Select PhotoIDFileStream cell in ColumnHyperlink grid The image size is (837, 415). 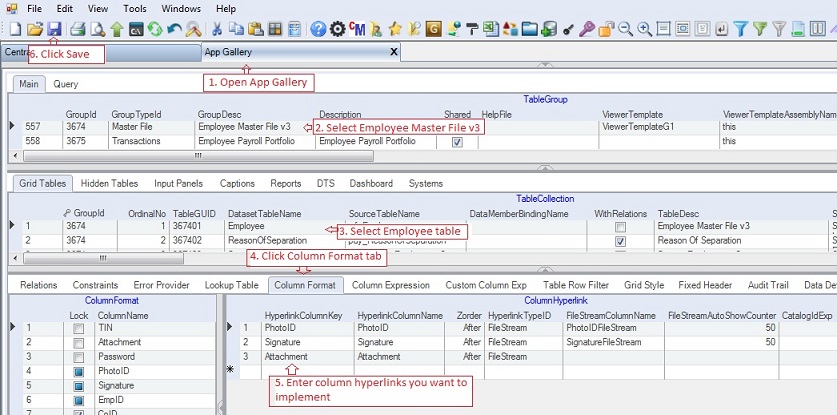[x=614, y=328]
